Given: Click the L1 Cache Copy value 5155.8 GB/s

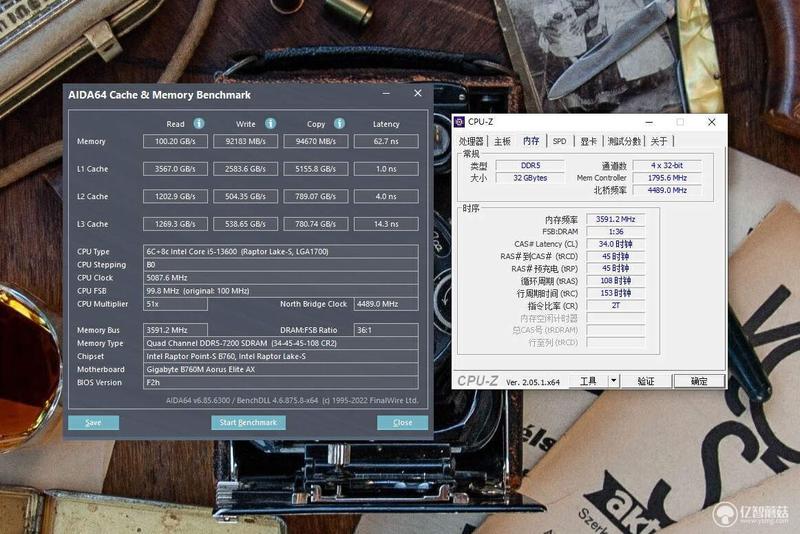Looking at the screenshot, I should (316, 169).
